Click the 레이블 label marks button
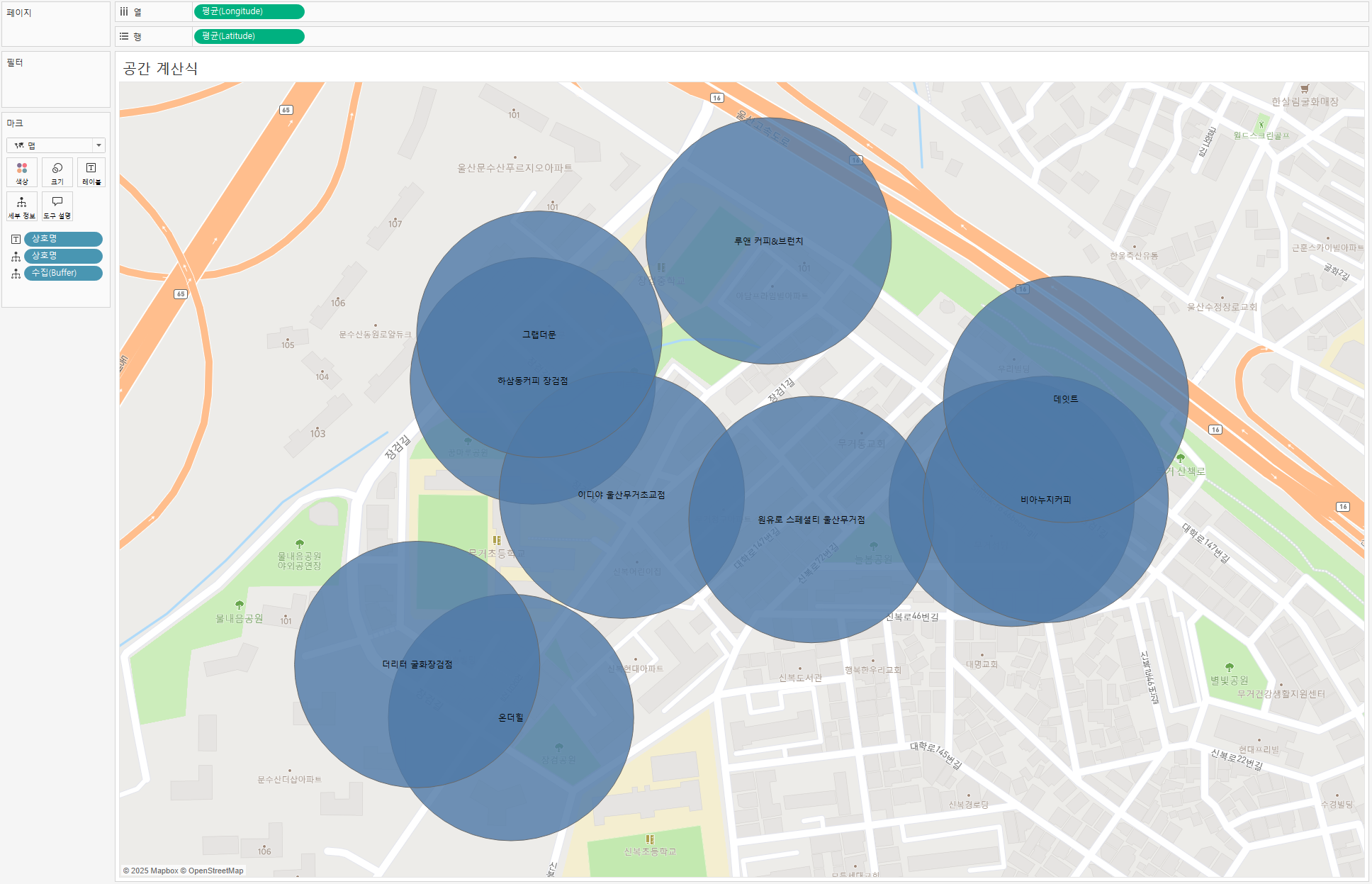Viewport: 1372px width, 884px height. pos(91,172)
